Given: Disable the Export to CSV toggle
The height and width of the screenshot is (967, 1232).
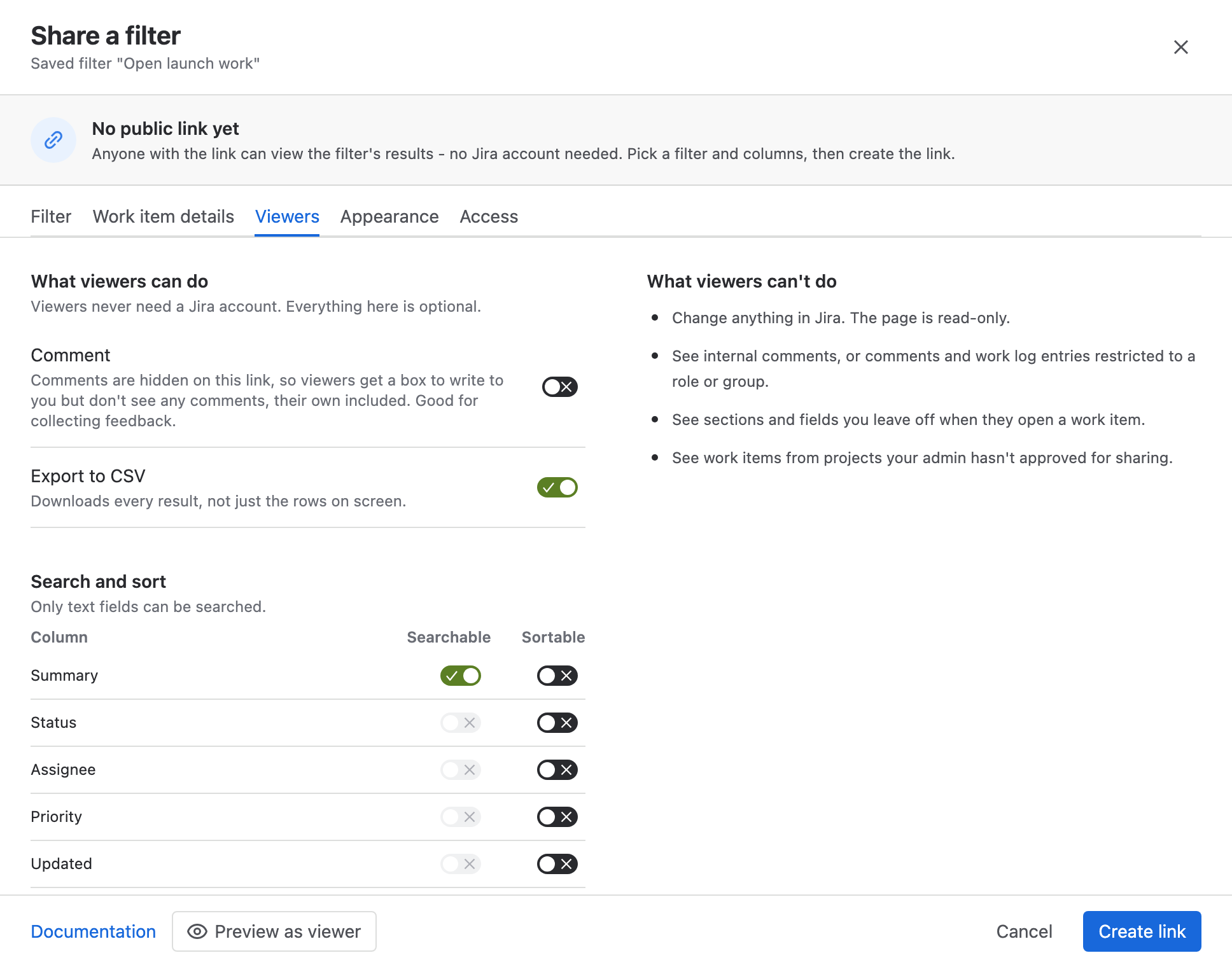Looking at the screenshot, I should tap(557, 487).
